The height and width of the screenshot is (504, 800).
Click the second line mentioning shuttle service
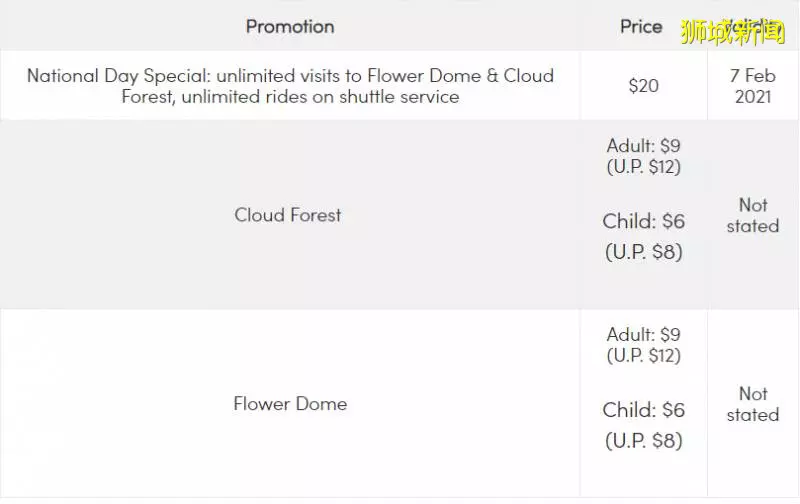[x=290, y=96]
